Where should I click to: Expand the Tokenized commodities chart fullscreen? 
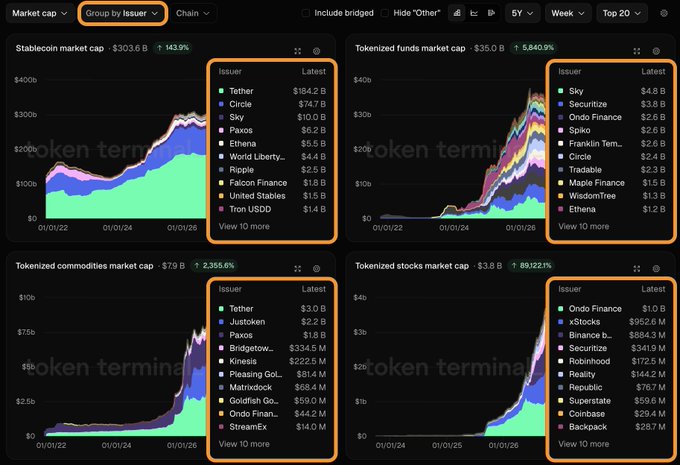[298, 269]
